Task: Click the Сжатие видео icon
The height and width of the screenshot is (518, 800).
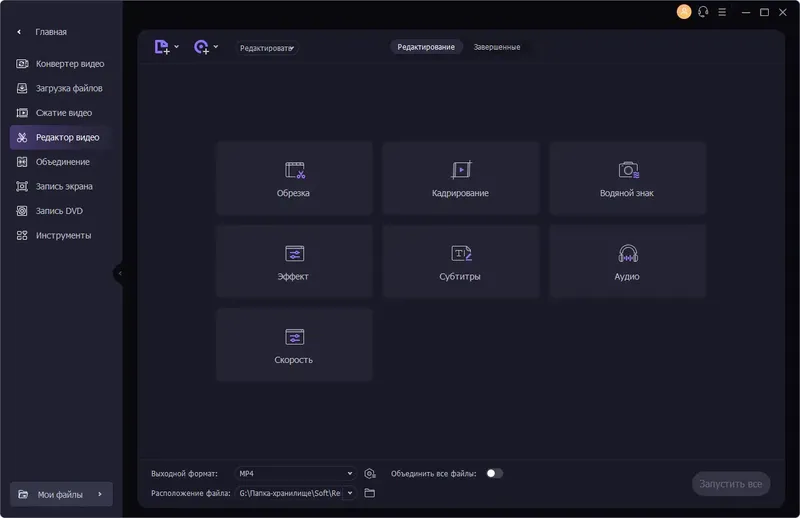Action: [22, 113]
